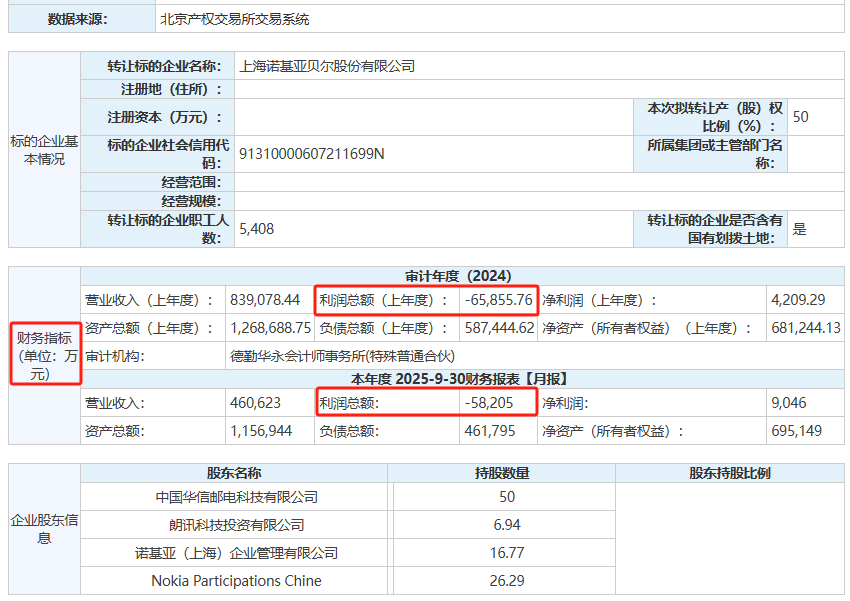The height and width of the screenshot is (601, 850).
Task: Select company name 上海诺基亚贝尔股份有限公司
Action: (327, 67)
